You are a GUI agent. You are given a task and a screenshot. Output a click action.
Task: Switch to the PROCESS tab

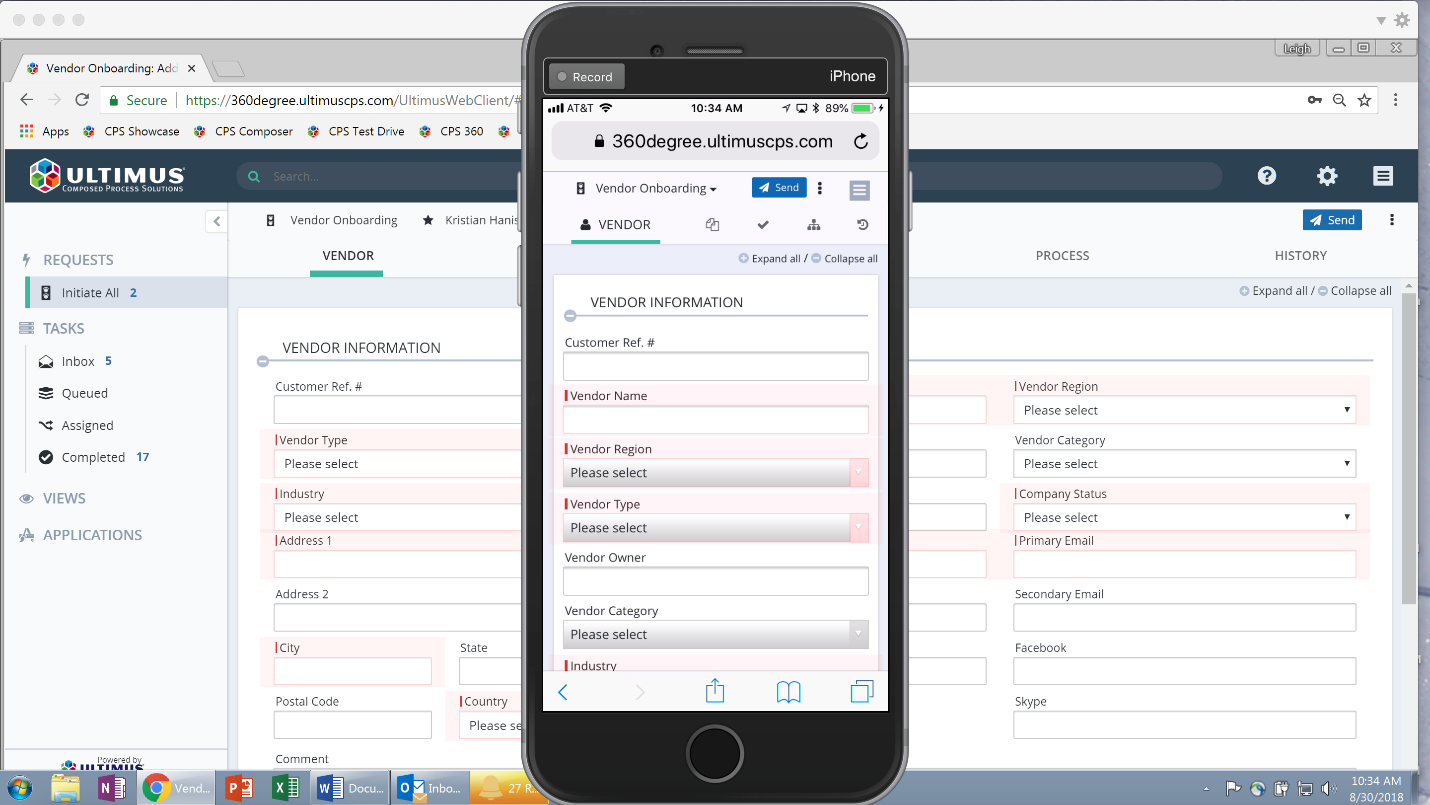pos(1062,255)
